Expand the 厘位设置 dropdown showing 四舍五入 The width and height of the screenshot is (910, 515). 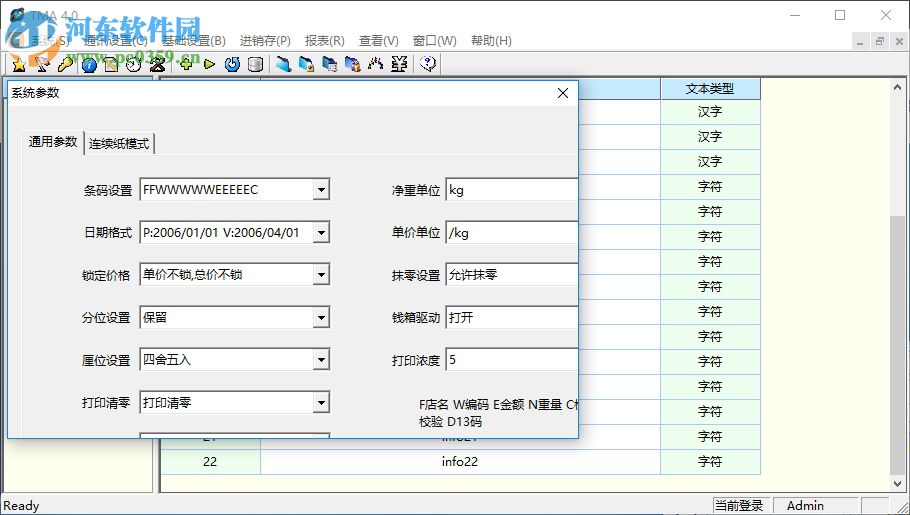tap(321, 360)
